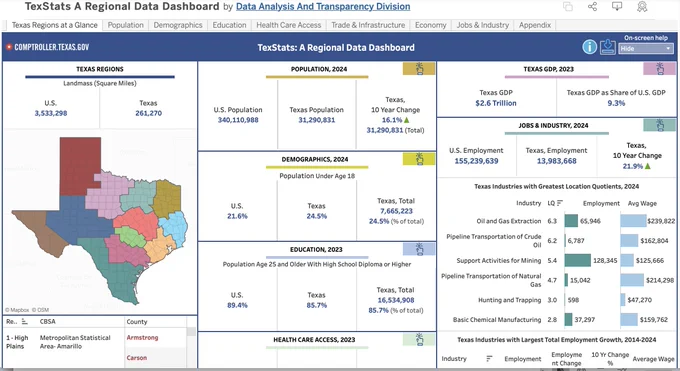Click the share icon in header
The height and width of the screenshot is (371, 680).
(592, 7)
